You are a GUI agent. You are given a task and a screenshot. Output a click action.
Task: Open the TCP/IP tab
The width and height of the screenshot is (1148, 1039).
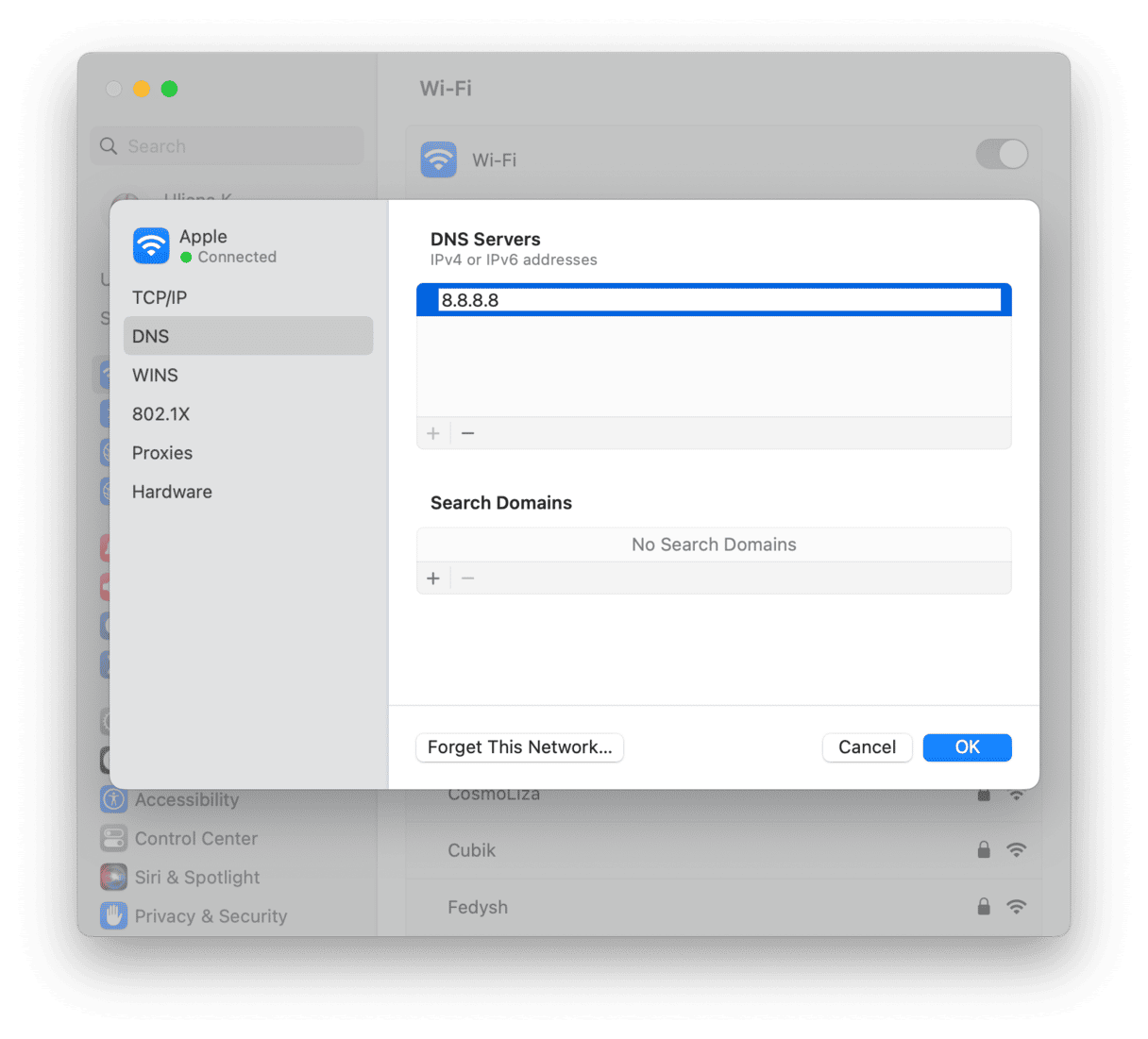248,297
